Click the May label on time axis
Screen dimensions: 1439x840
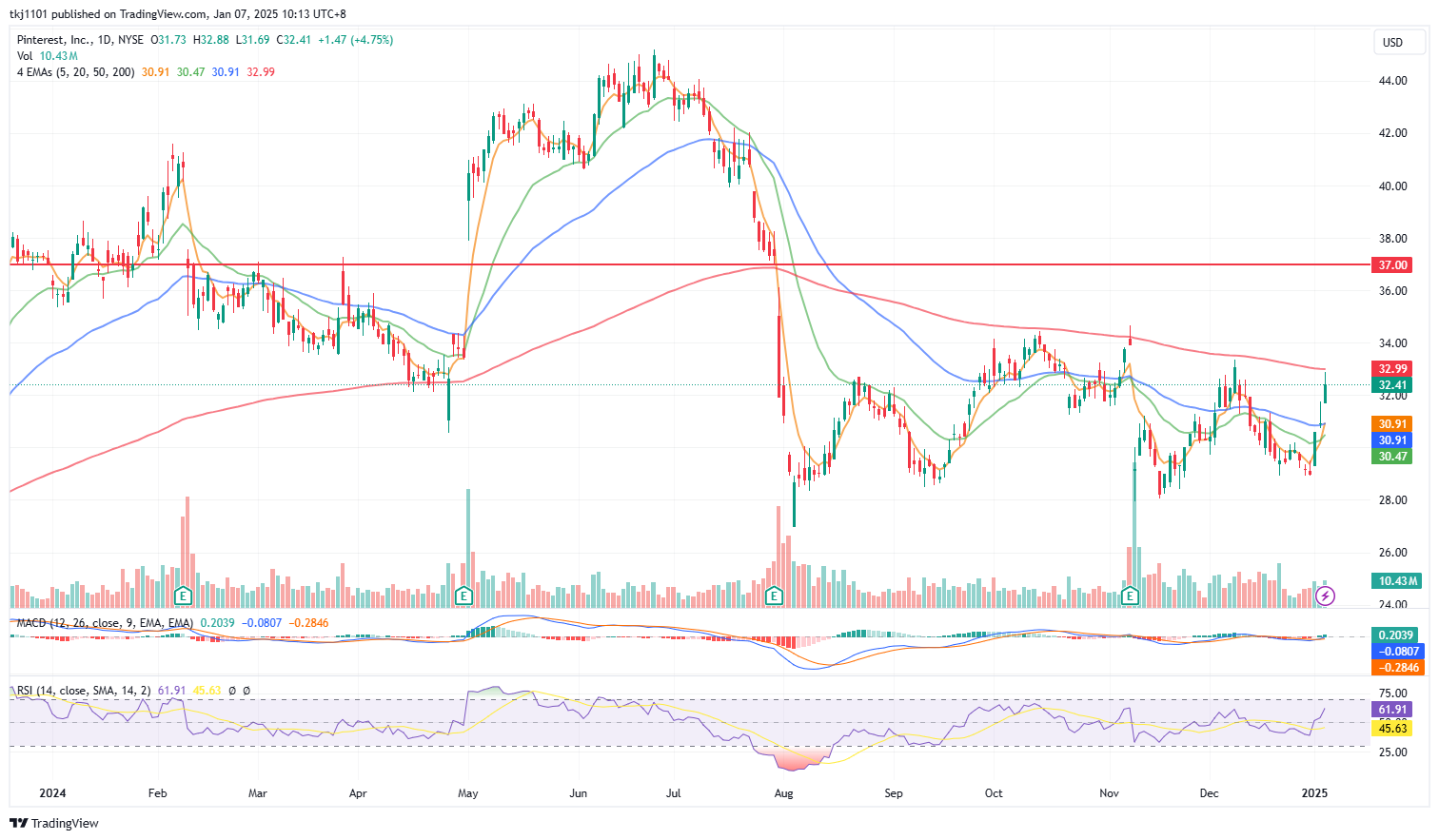pos(467,792)
